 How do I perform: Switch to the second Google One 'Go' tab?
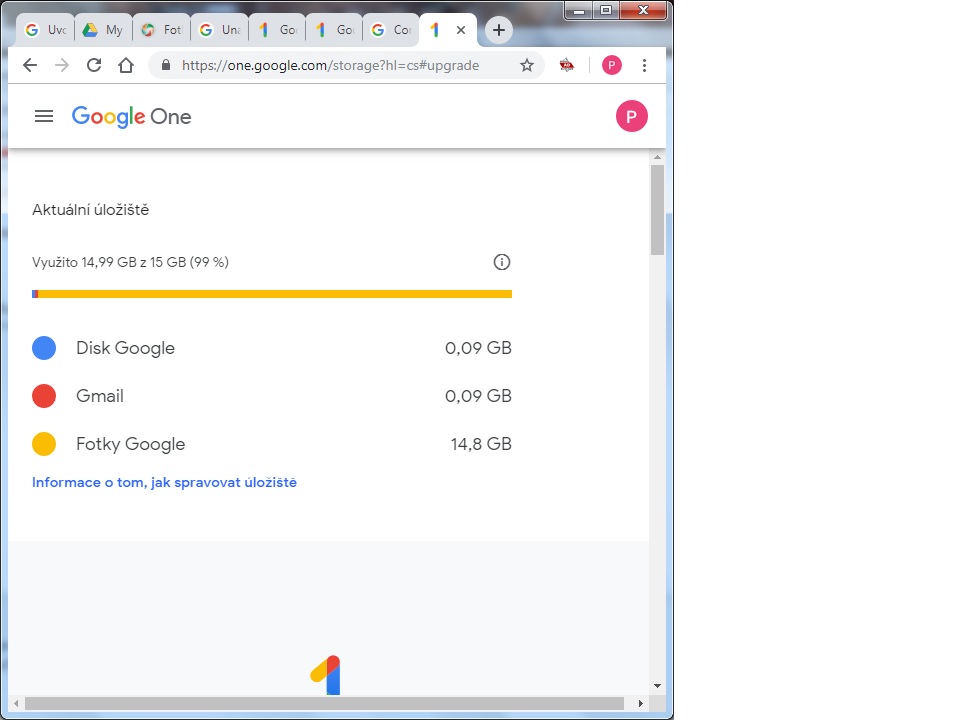click(334, 29)
